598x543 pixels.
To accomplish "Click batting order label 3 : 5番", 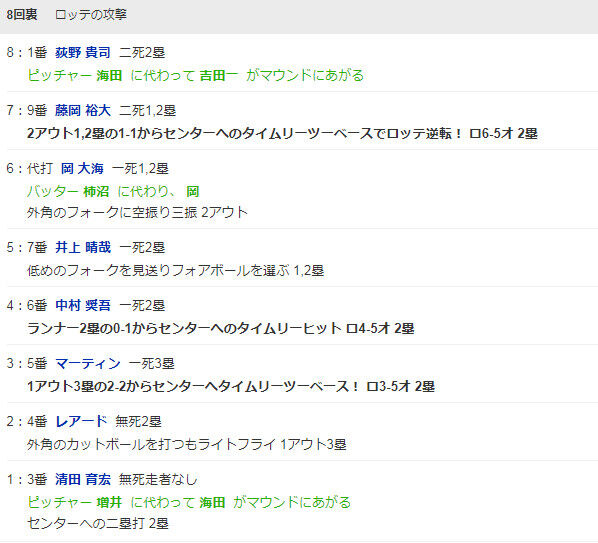I will [27, 363].
